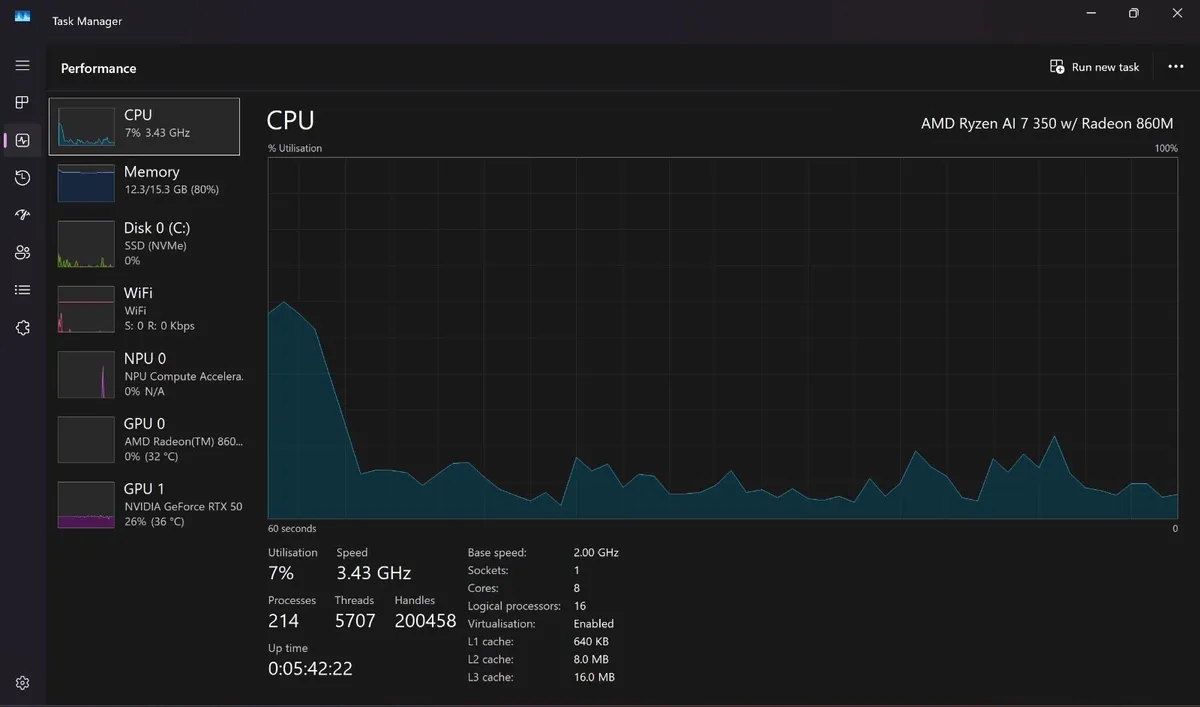Click the 60 seconds axis label
The image size is (1200, 707).
click(x=292, y=528)
